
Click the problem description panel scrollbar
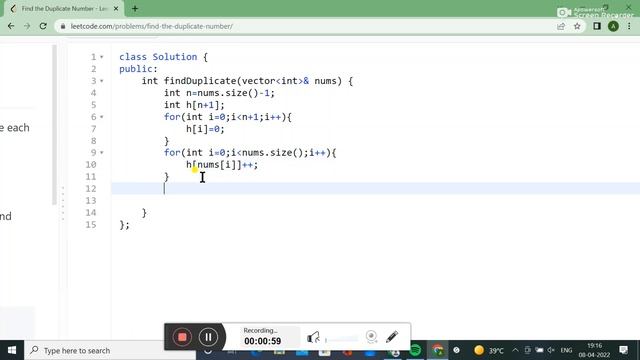54,124
